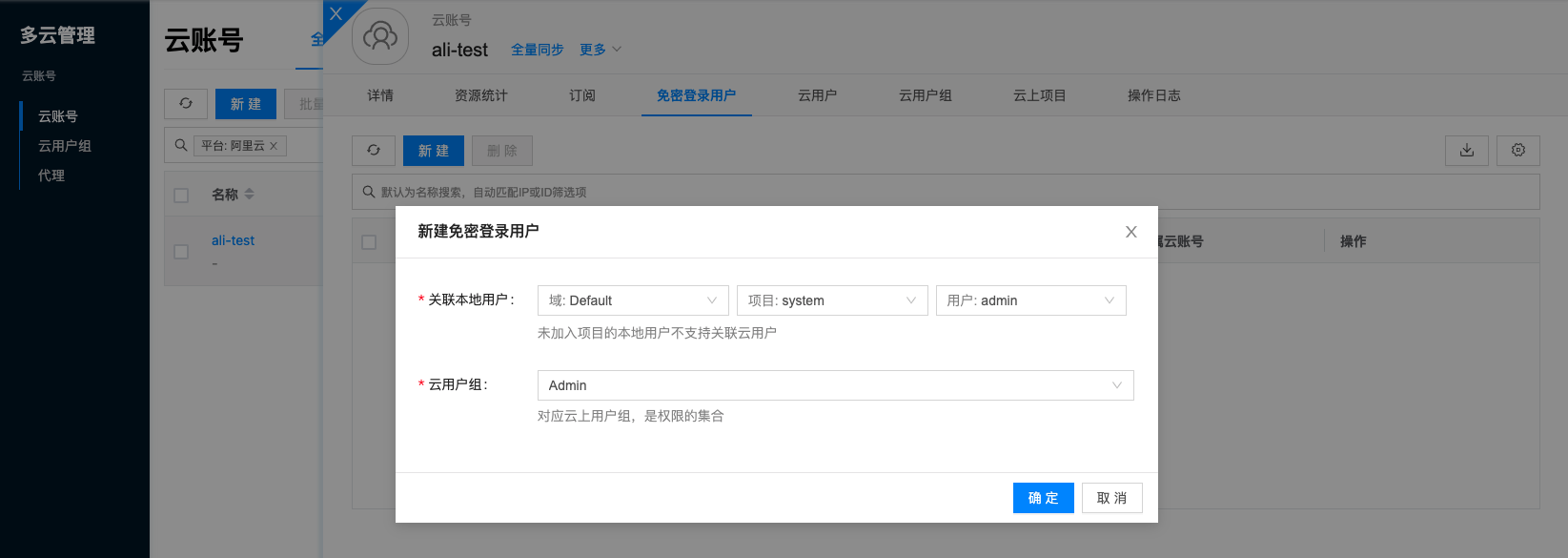Screen dimensions: 1568x558
Task: Click the download export icon
Action: pyautogui.click(x=1467, y=151)
